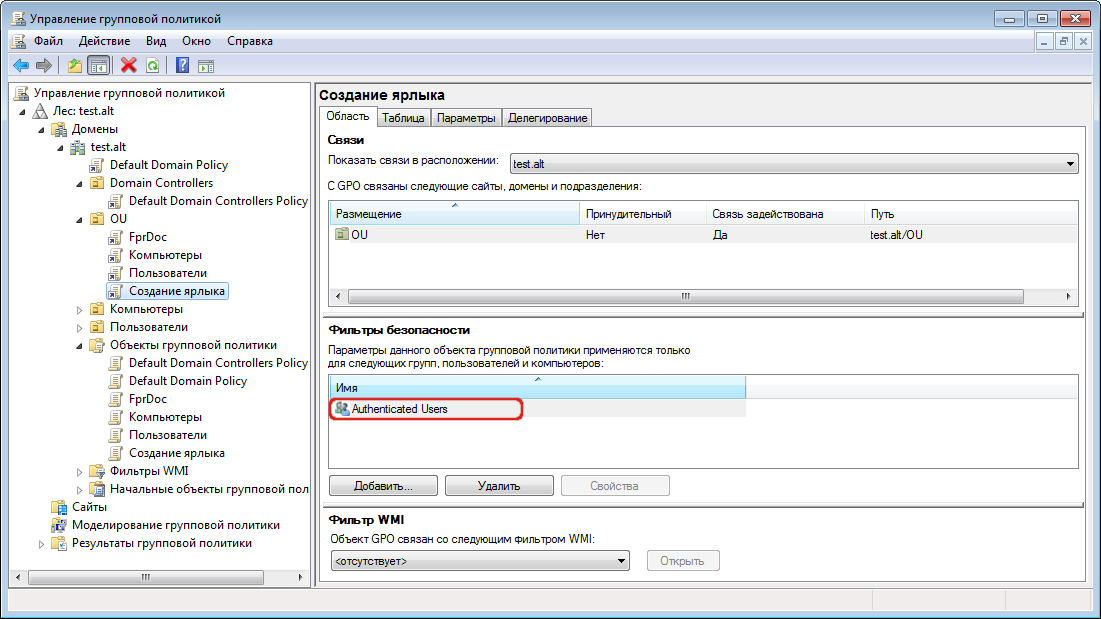Screen dimensions: 1101x619
Task: Open the WMI filter dropdown <отсутствует>
Action: [480, 561]
